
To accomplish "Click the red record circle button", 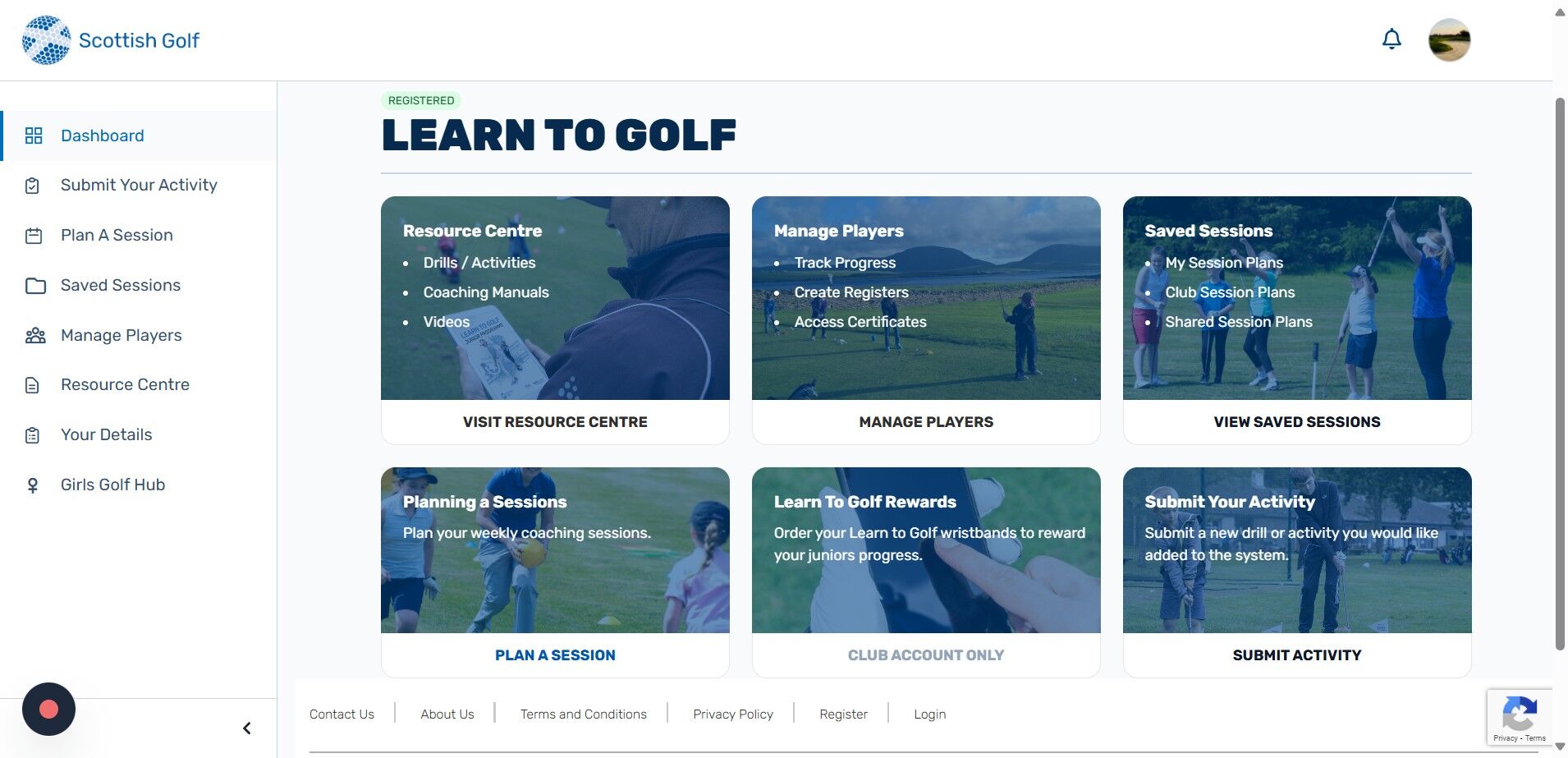I will click(48, 709).
